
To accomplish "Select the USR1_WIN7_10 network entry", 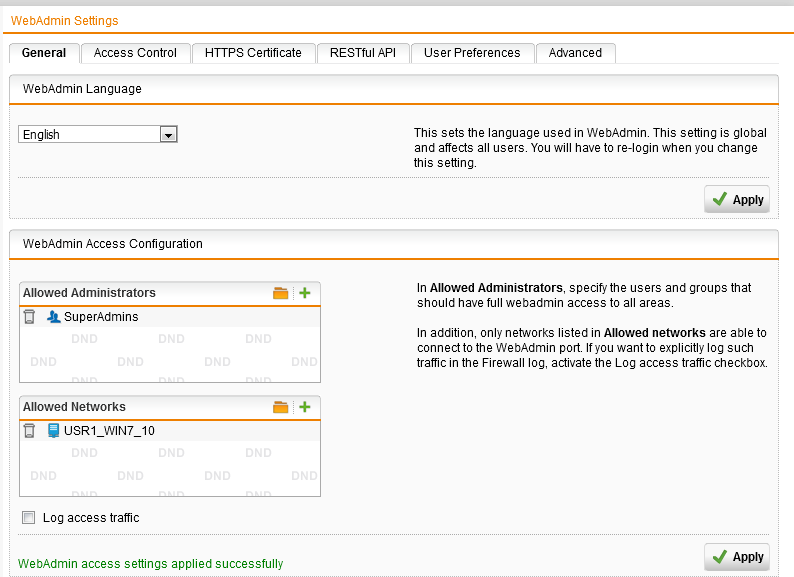I will tap(109, 431).
